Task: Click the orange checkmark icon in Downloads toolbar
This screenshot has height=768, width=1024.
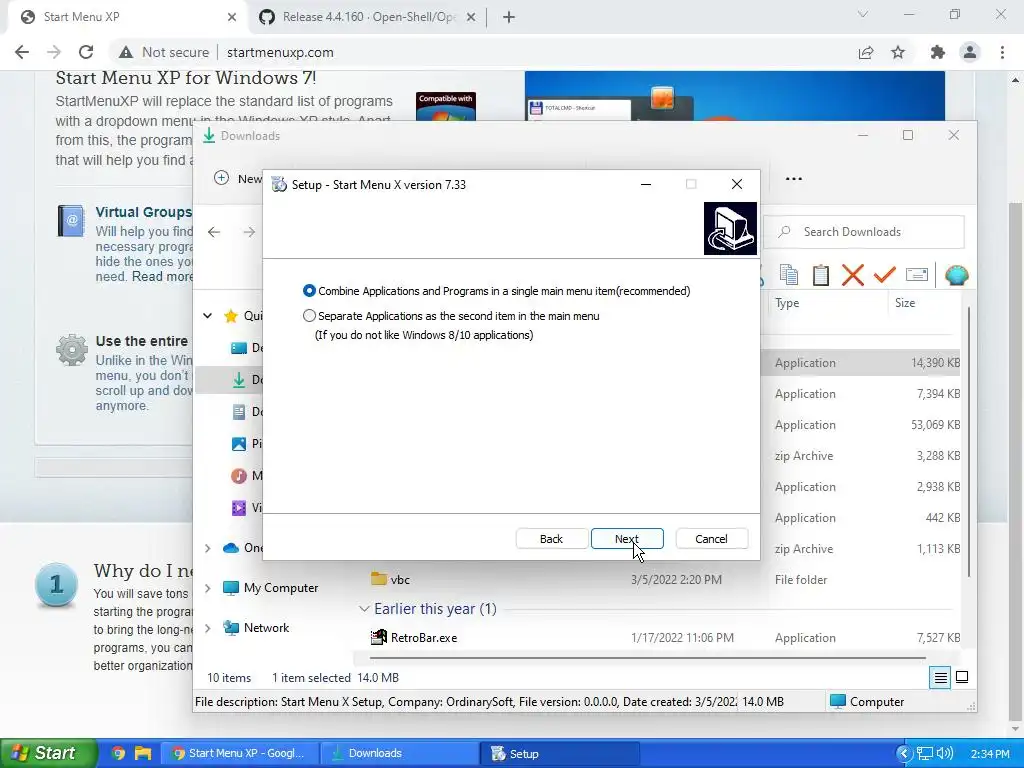Action: [x=884, y=275]
